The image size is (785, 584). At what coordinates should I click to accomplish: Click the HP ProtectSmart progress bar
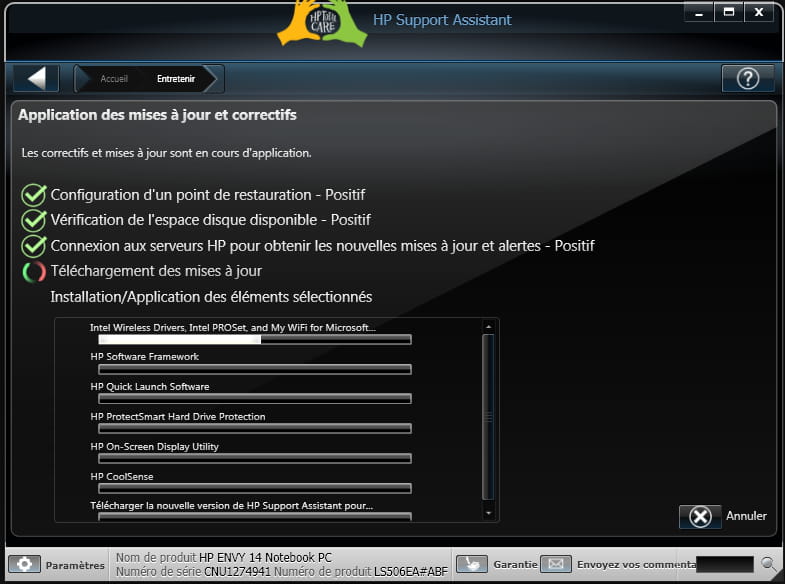coord(255,429)
